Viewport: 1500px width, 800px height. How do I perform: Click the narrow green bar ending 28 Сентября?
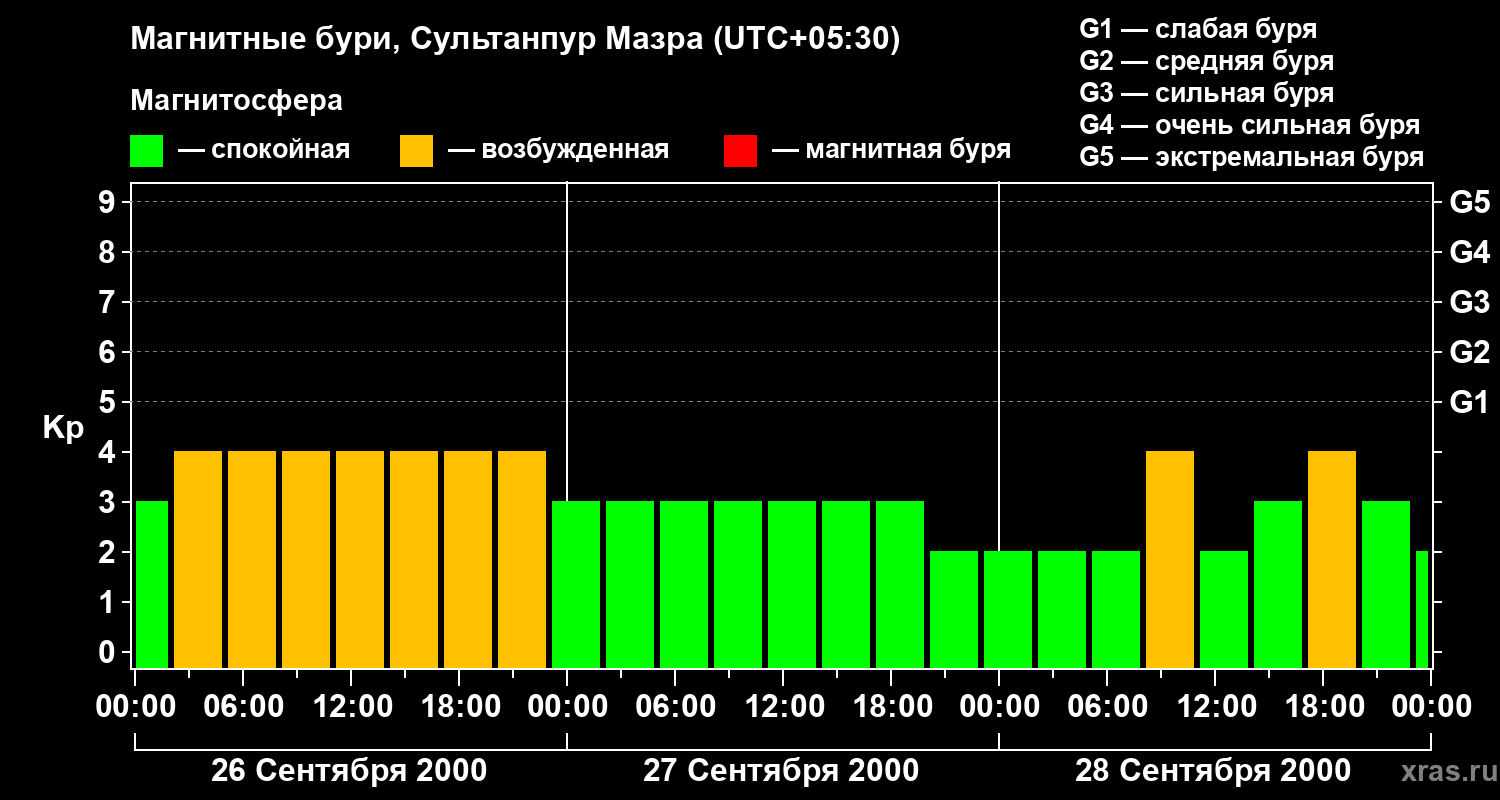pyautogui.click(x=1422, y=609)
